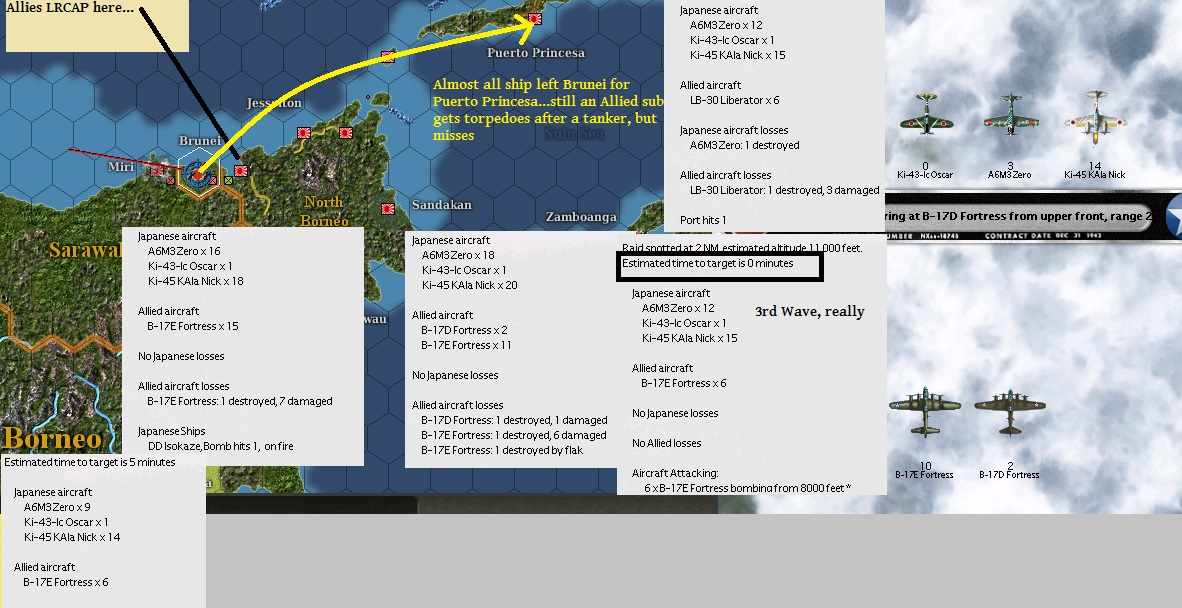Click the count '10' above B-17E Fortress label
The image size is (1182, 608).
tap(926, 466)
